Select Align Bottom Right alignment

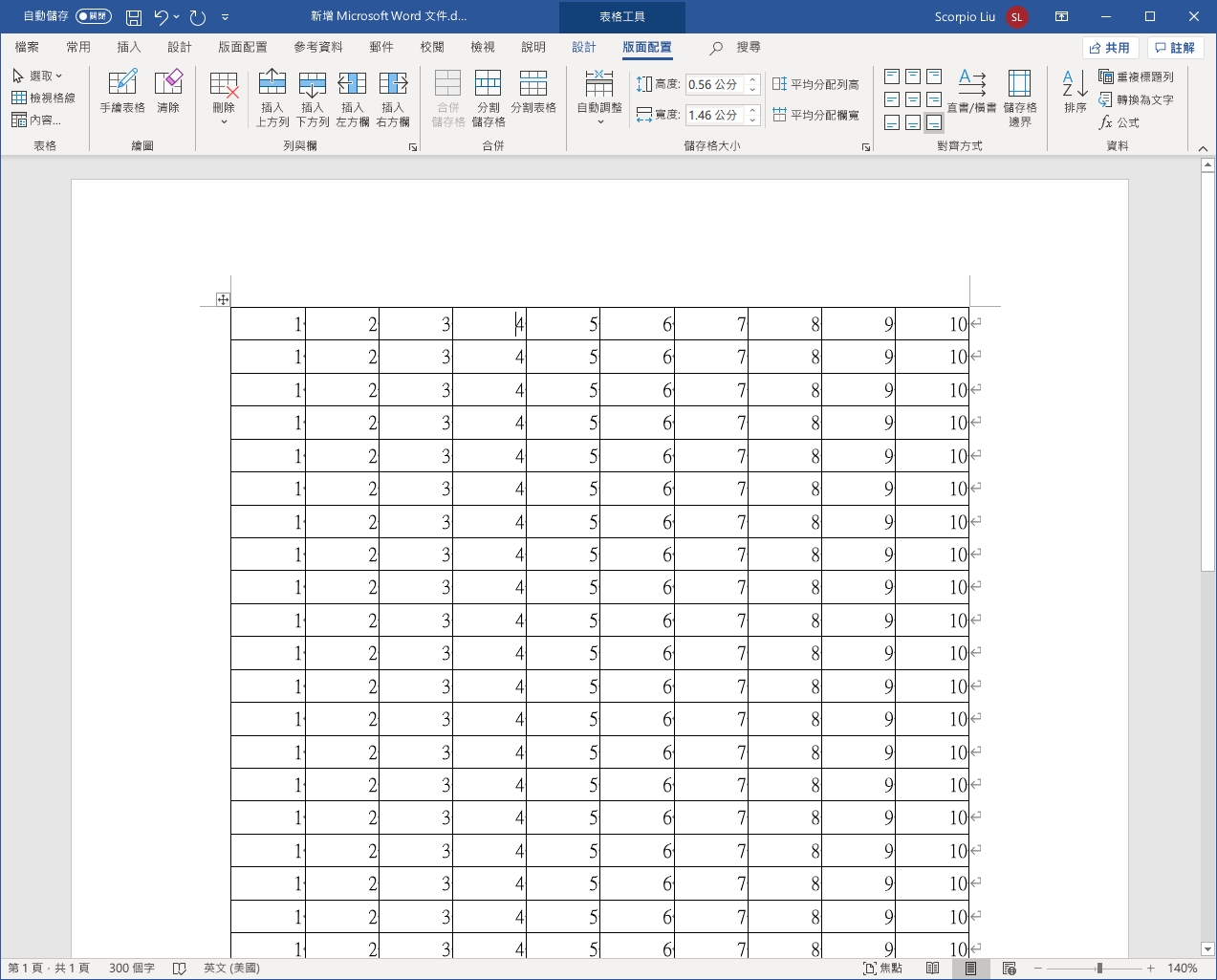[934, 122]
